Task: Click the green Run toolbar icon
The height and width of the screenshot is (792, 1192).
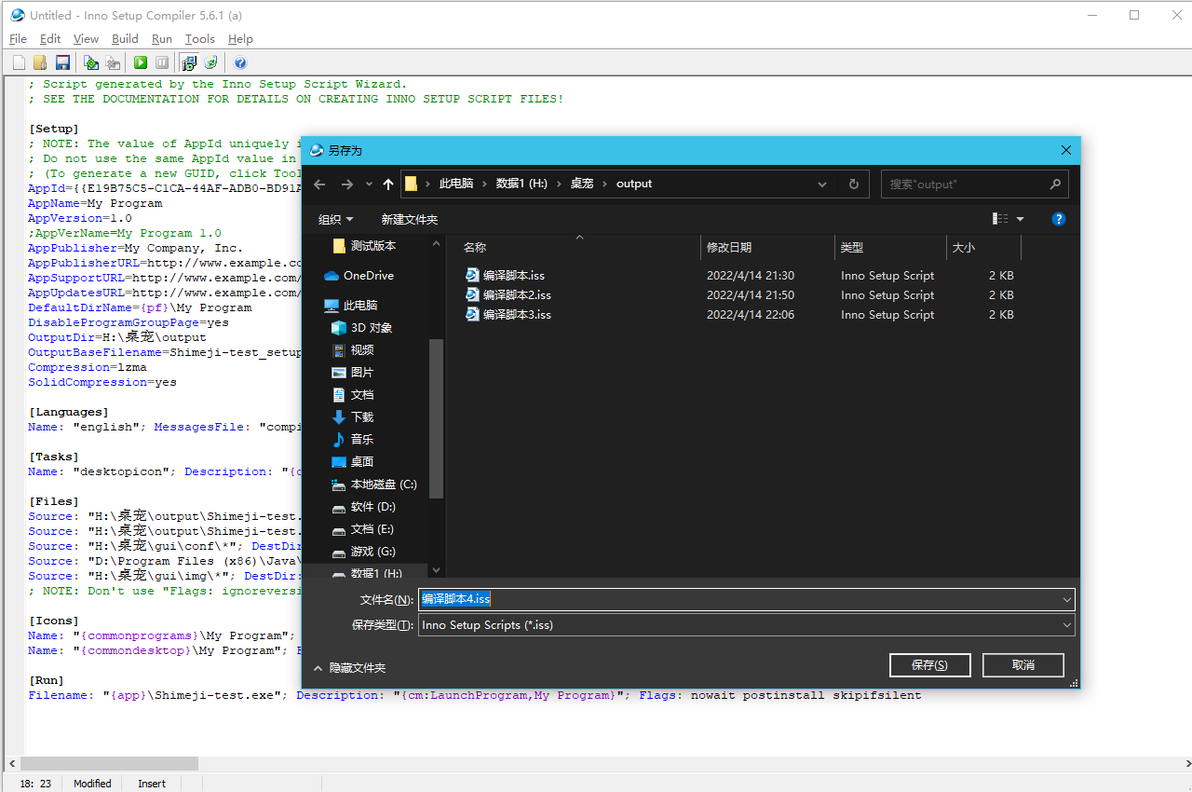Action: pos(141,63)
